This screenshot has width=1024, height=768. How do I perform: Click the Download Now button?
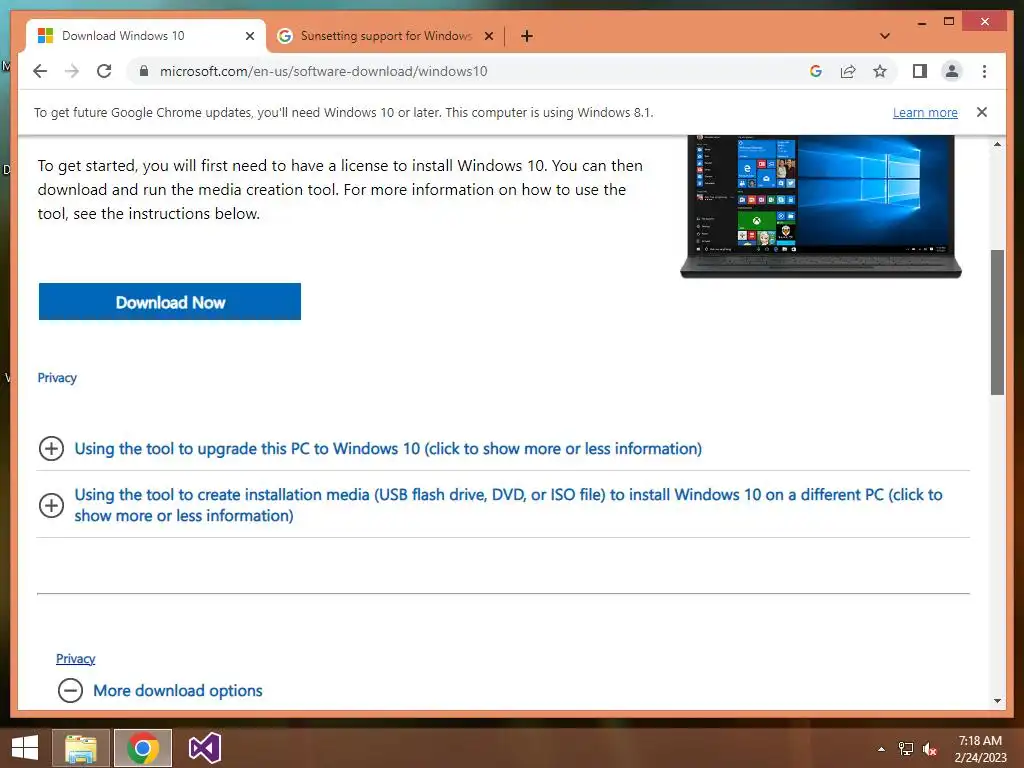click(170, 302)
